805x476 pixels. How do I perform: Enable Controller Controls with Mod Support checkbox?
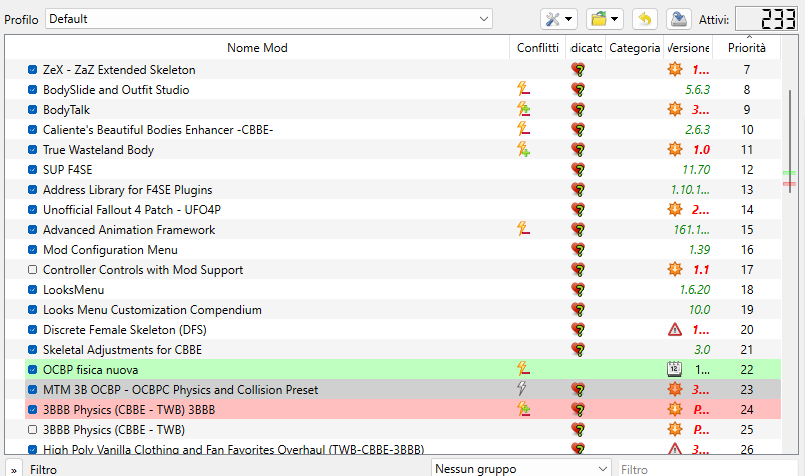click(32, 270)
